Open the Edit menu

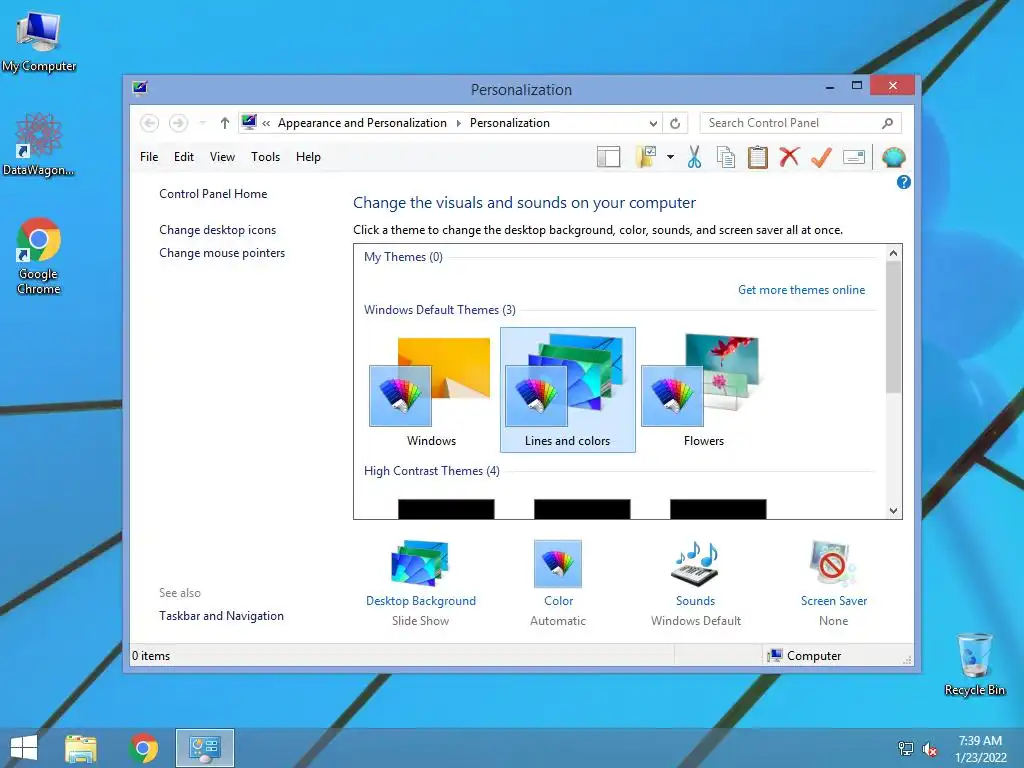(184, 157)
